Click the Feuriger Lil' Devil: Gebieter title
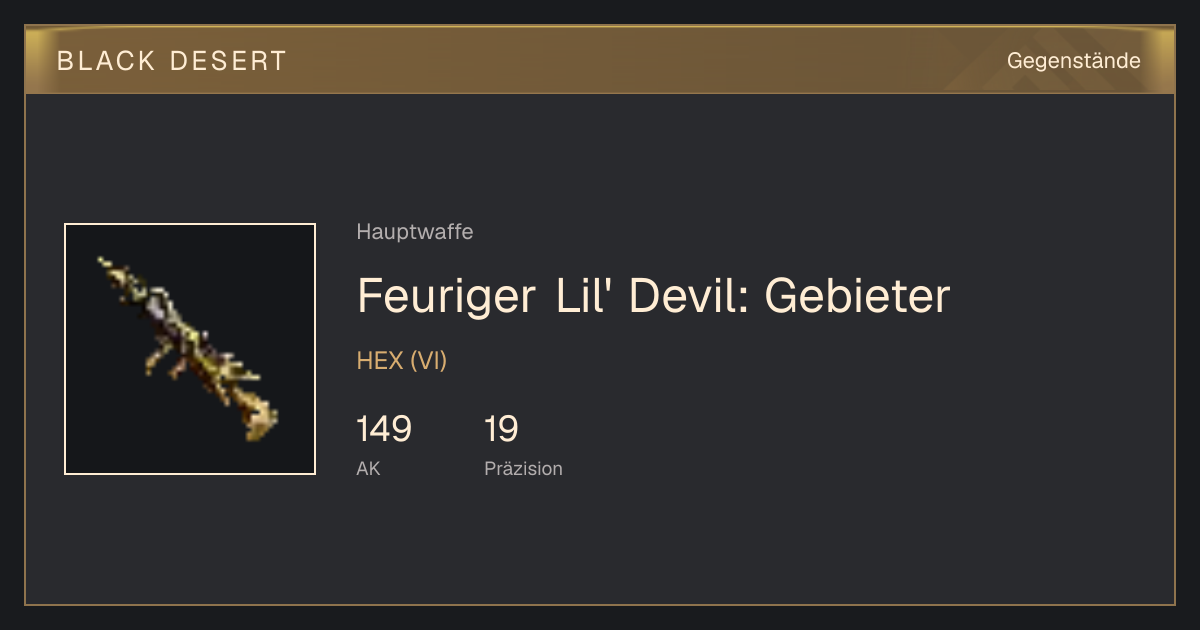Viewport: 1200px width, 630px height. click(x=653, y=296)
